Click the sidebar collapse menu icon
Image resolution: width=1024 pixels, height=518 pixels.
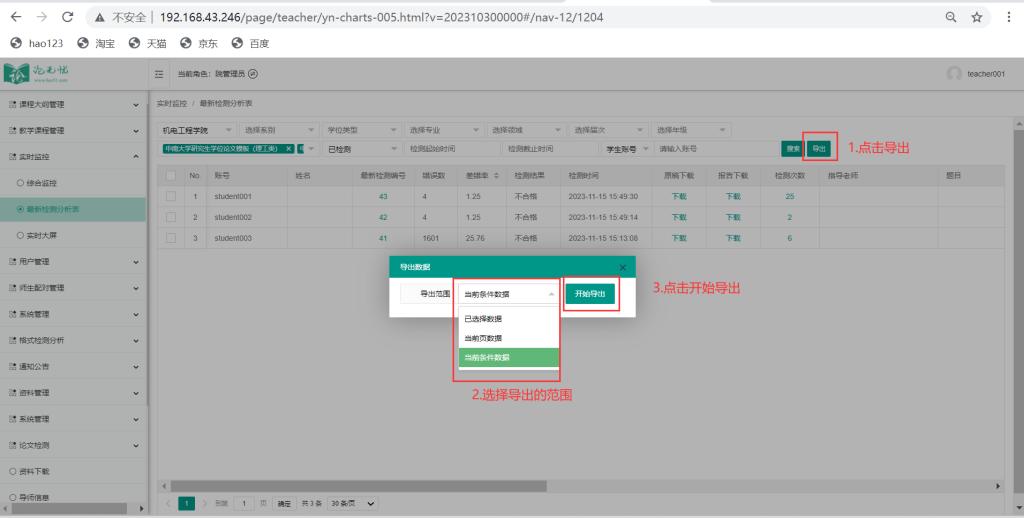[x=160, y=75]
